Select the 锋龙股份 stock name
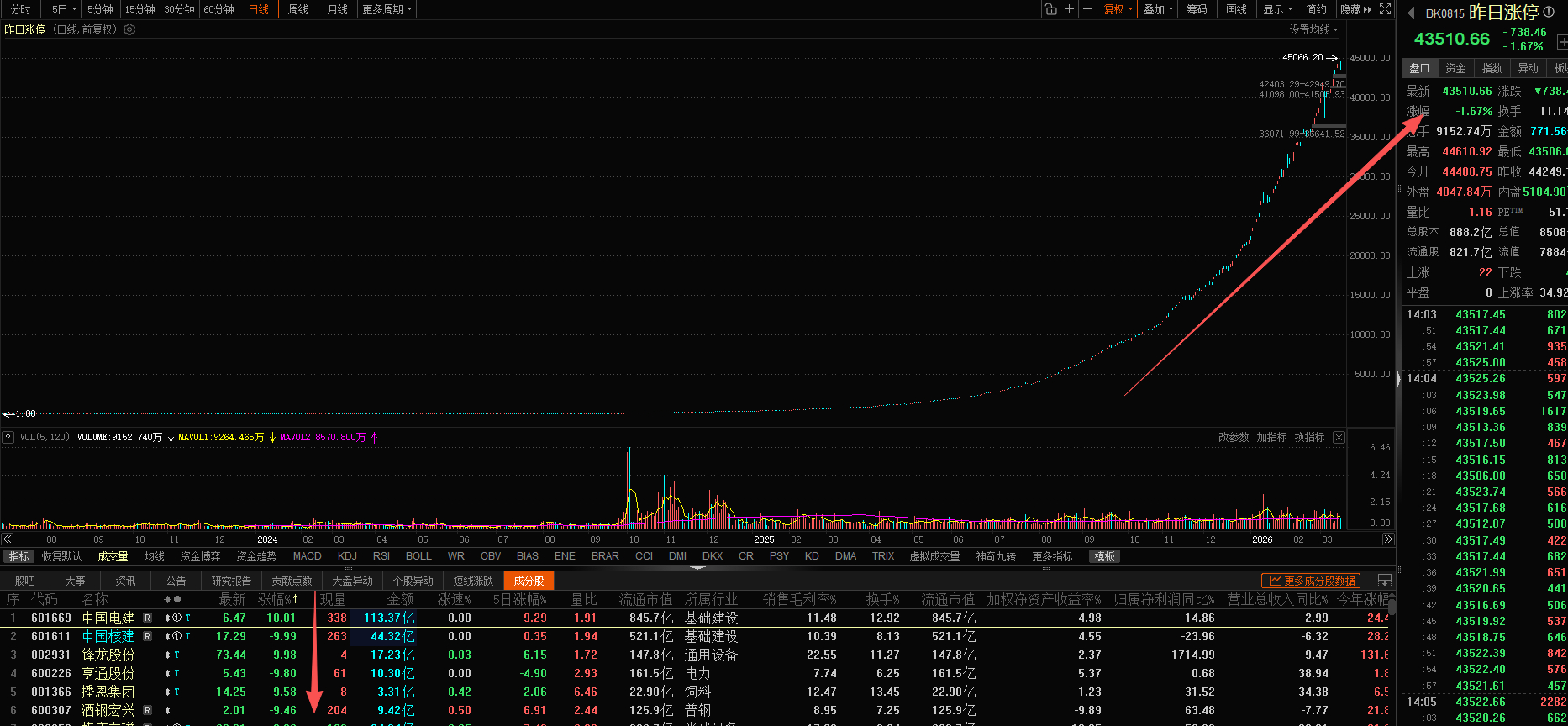 coord(108,655)
